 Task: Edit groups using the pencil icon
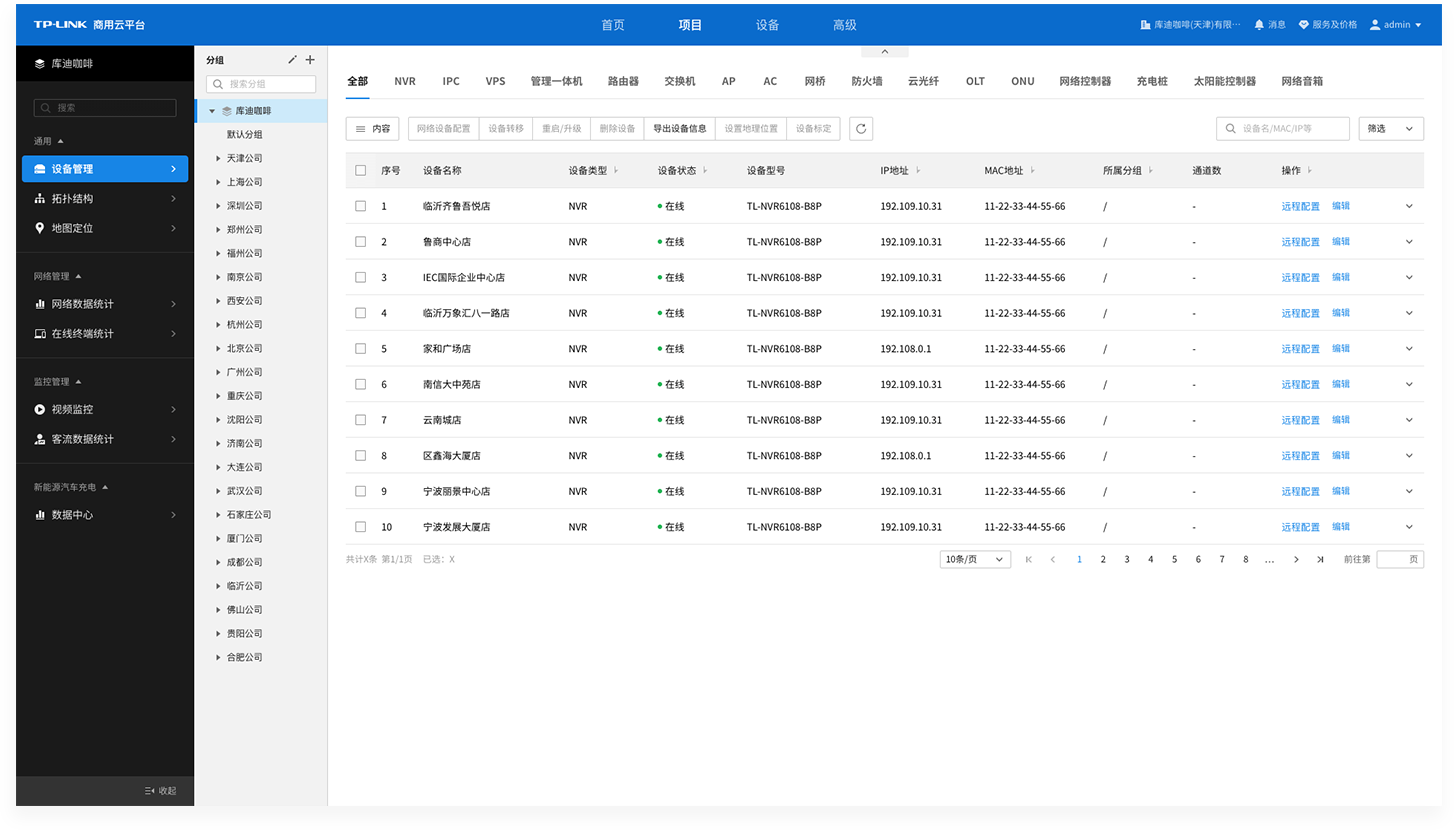click(x=291, y=60)
